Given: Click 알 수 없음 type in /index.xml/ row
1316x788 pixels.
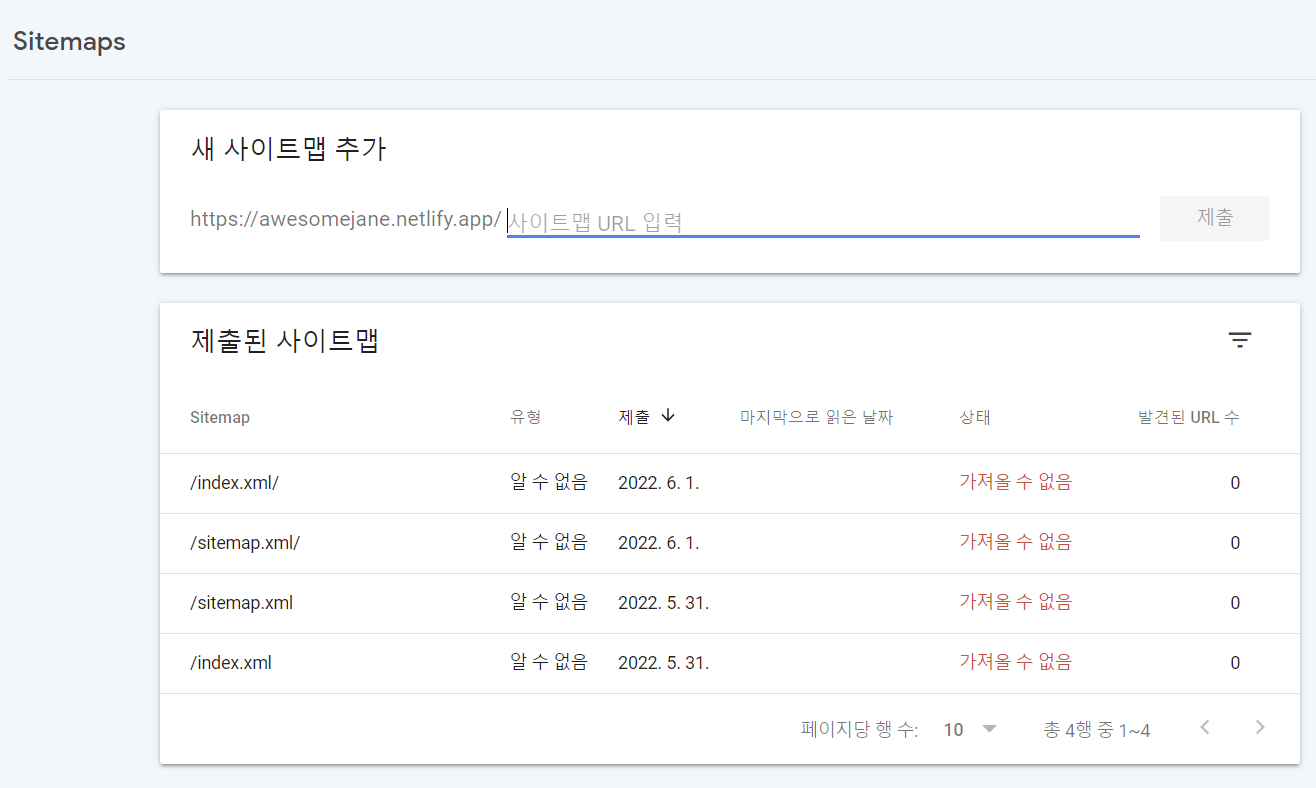Looking at the screenshot, I should [x=549, y=482].
